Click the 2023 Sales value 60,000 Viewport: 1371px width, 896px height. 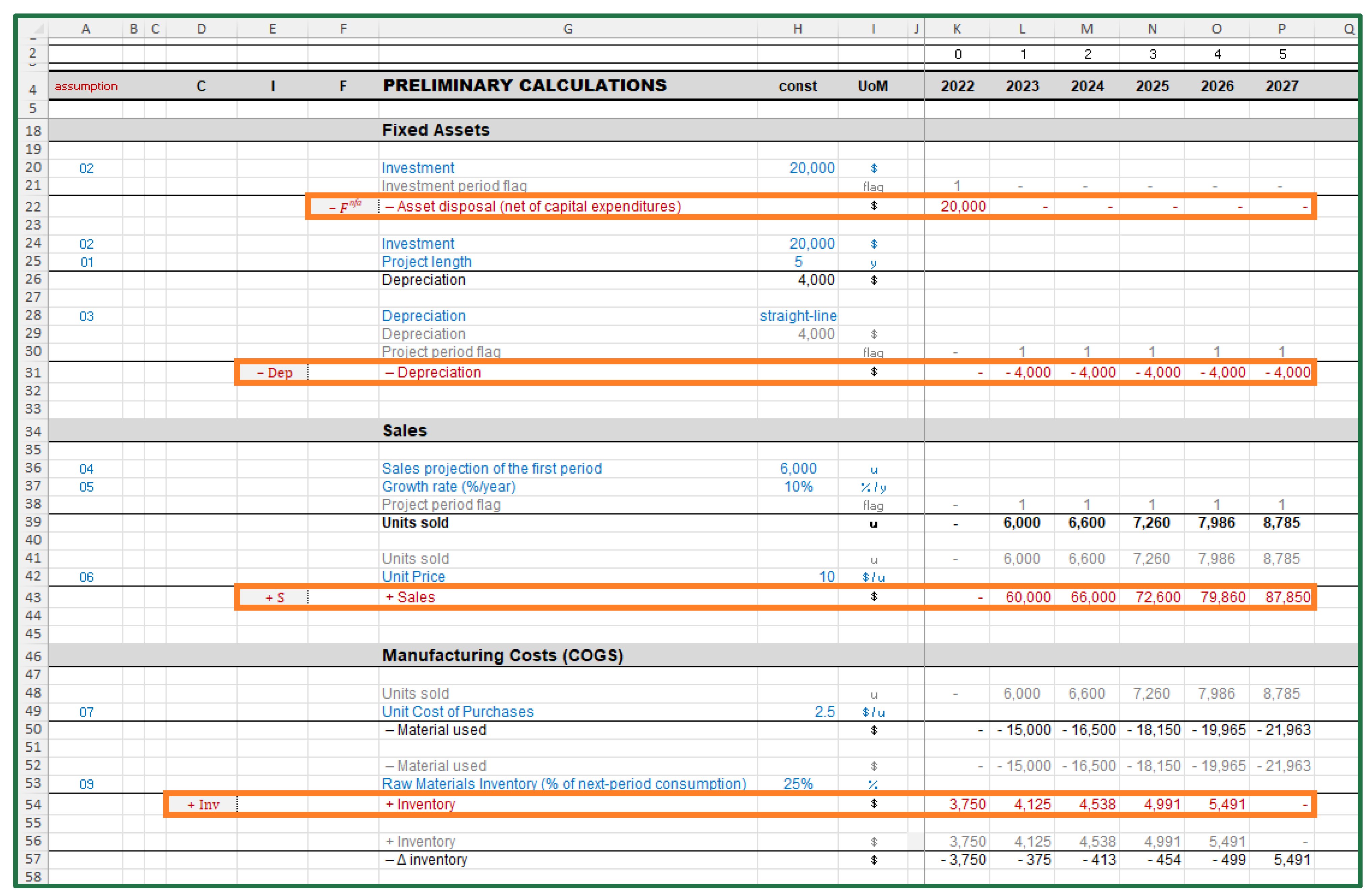click(1028, 597)
